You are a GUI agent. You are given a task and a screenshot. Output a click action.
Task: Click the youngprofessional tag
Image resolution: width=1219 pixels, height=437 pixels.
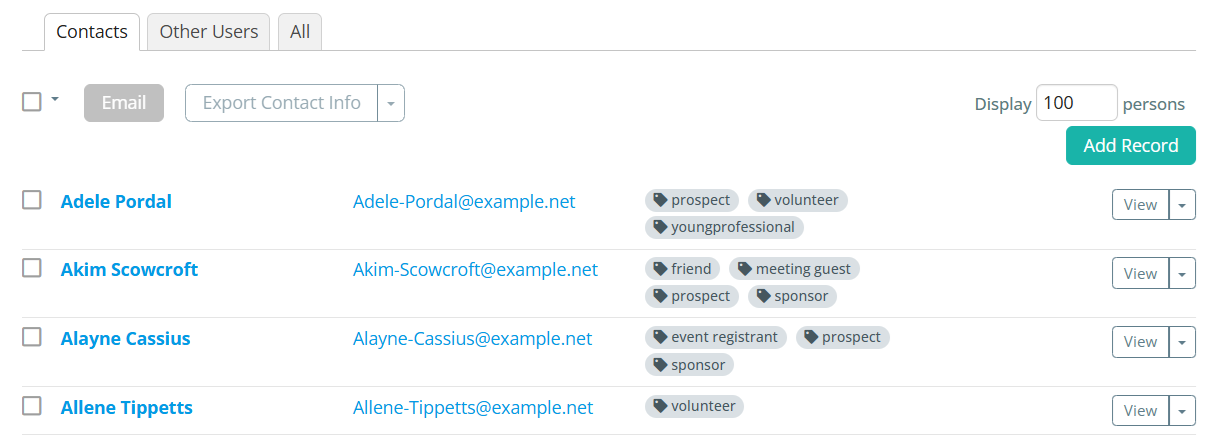tap(724, 227)
